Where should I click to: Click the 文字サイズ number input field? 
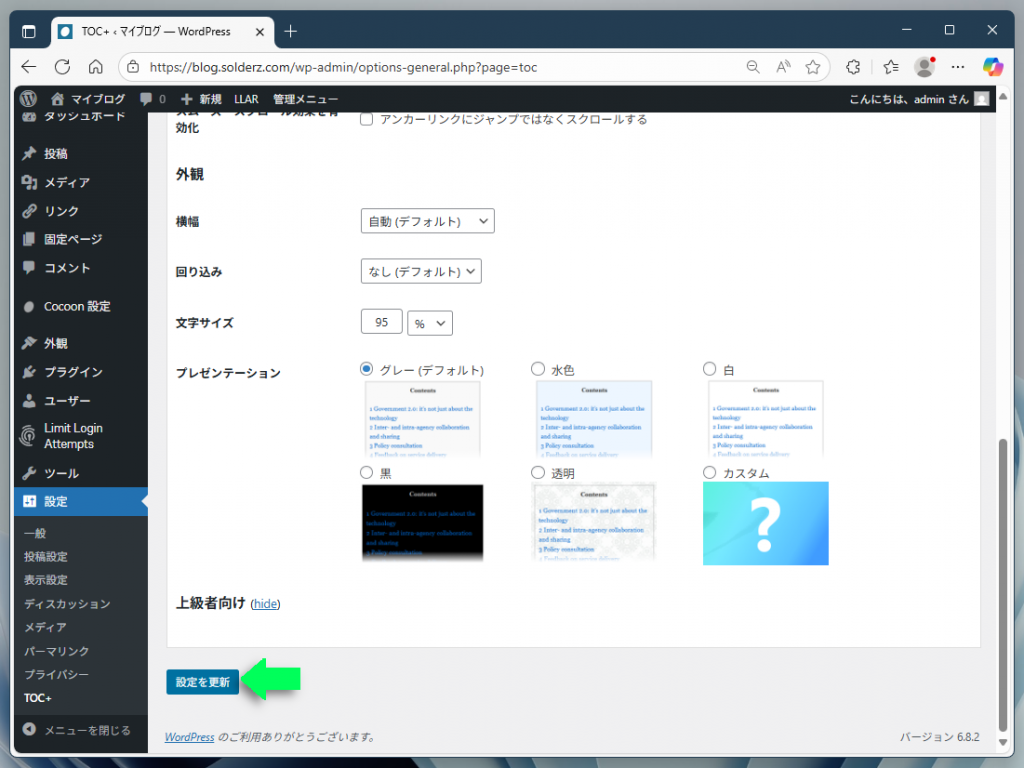pyautogui.click(x=381, y=322)
